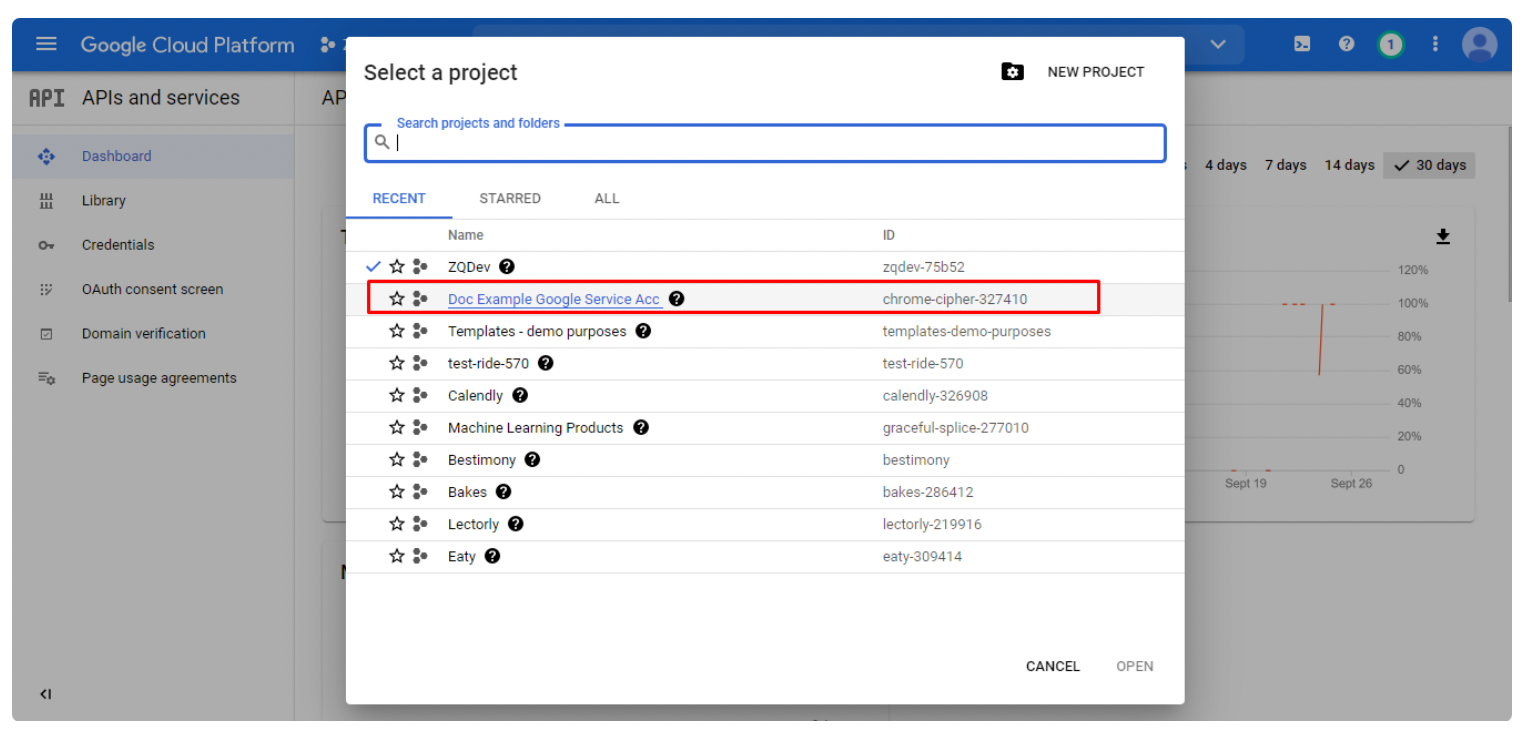Click the ID graceful-splice-277010
Viewport: 1526px width, 736px height.
[x=956, y=427]
